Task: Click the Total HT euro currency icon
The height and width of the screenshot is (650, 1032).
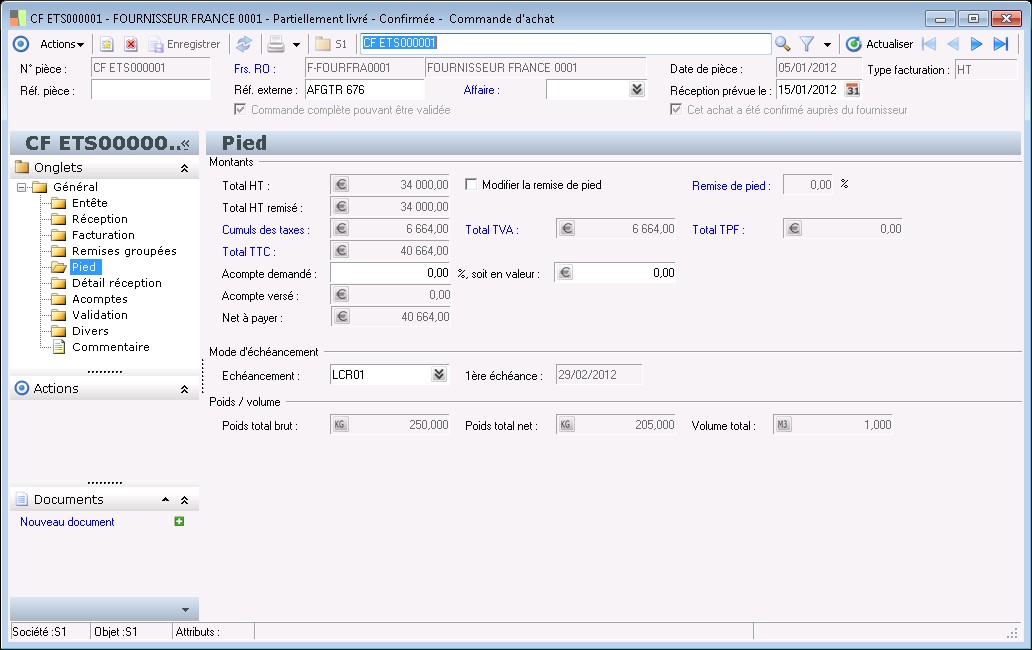Action: click(x=341, y=185)
